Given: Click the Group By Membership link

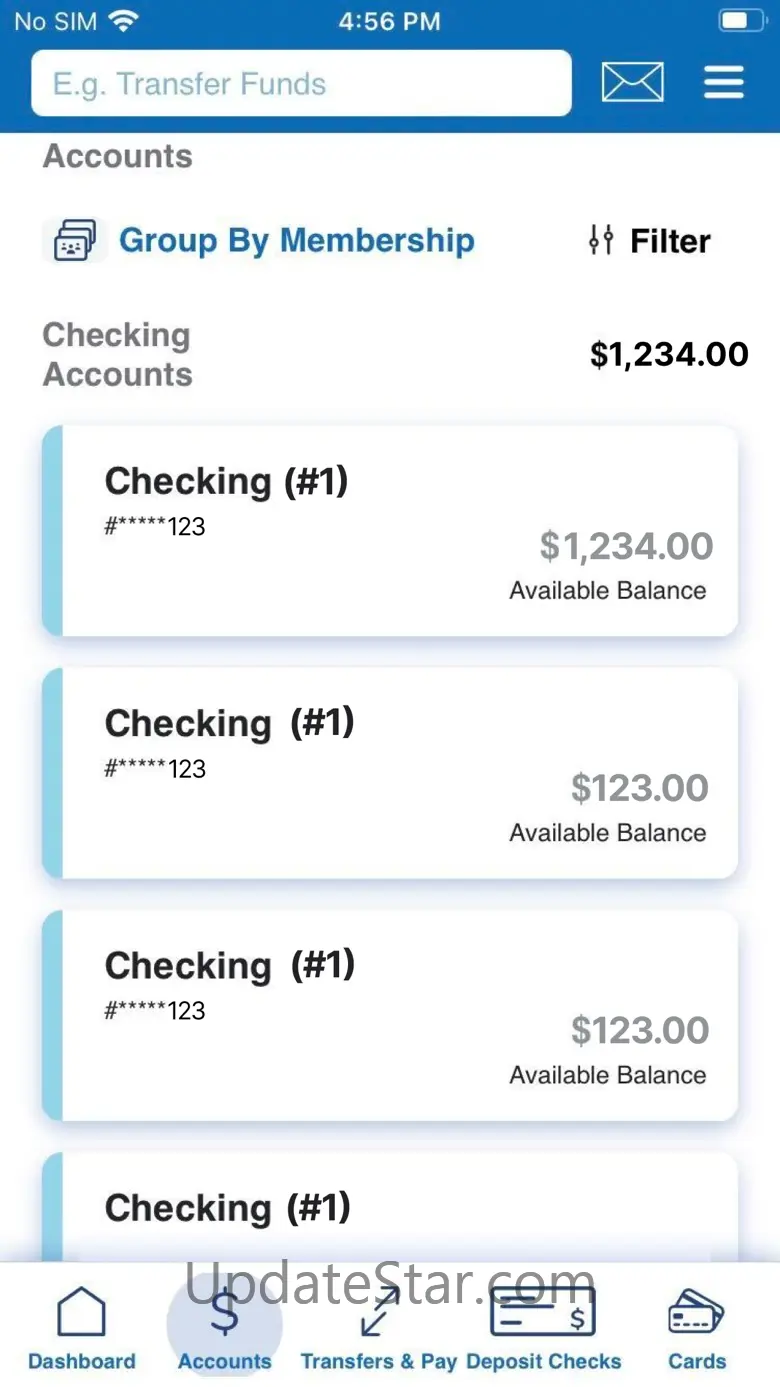Looking at the screenshot, I should click(x=296, y=241).
